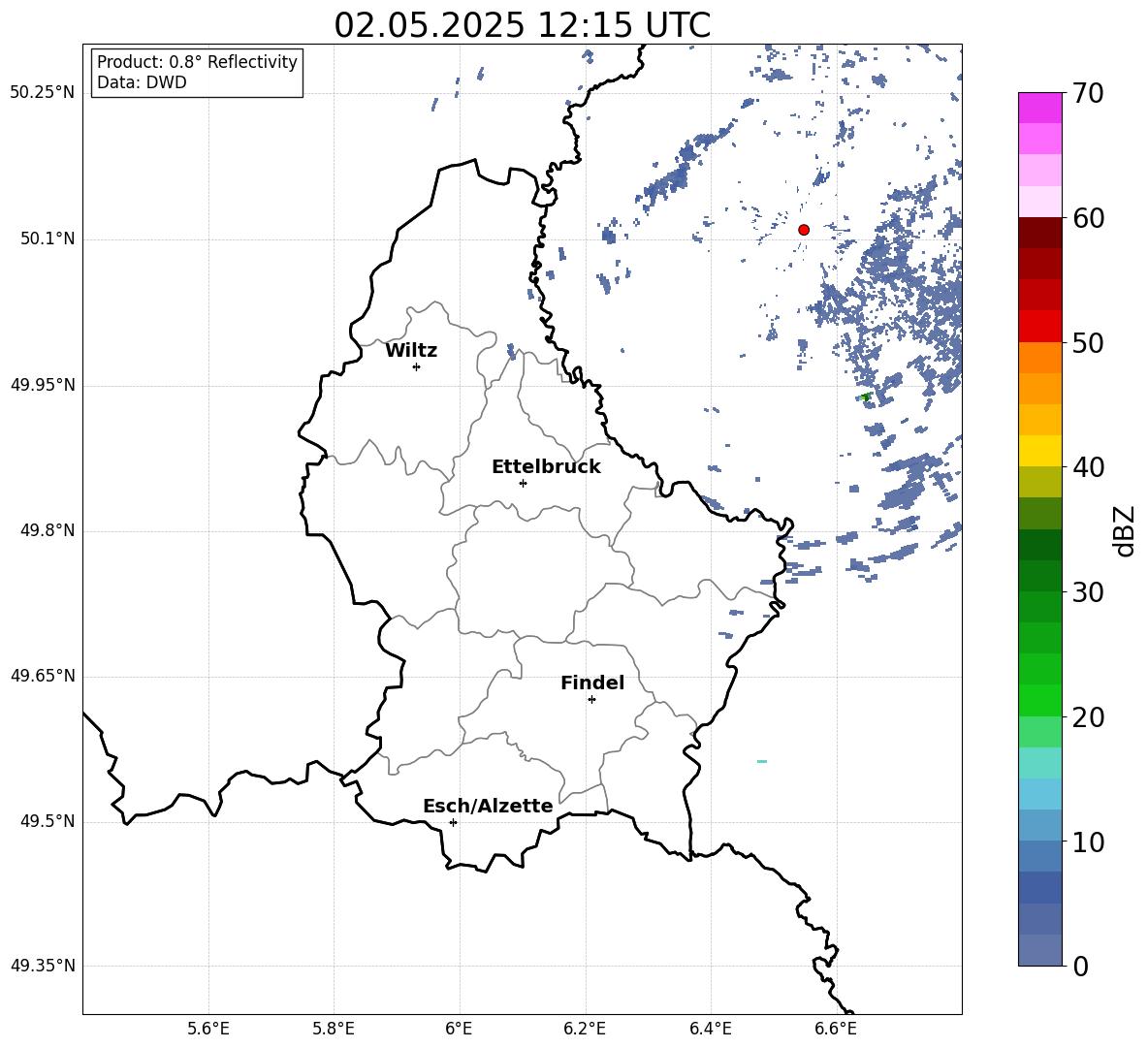Select the Ettelbruck station label
This screenshot has height=1048, width=1148.
coord(546,467)
